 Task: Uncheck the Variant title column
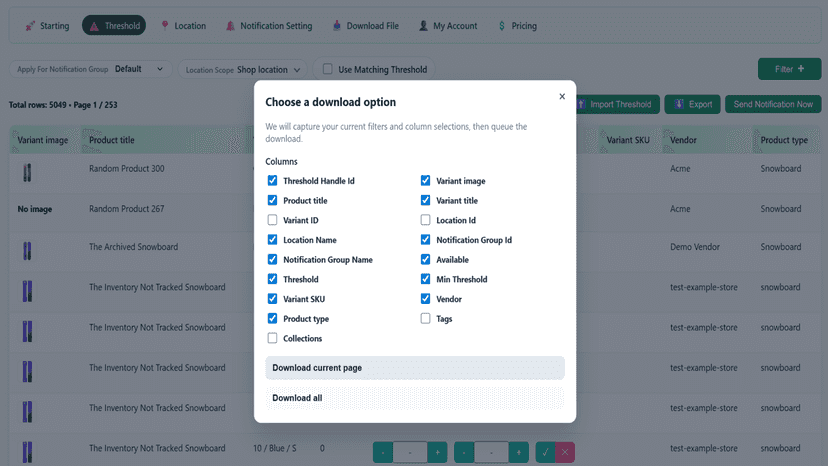click(x=425, y=200)
